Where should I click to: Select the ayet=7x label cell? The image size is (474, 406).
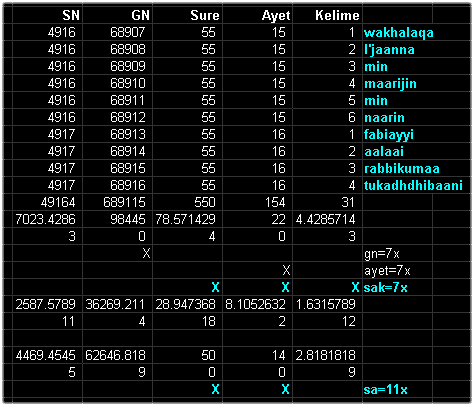coord(398,271)
